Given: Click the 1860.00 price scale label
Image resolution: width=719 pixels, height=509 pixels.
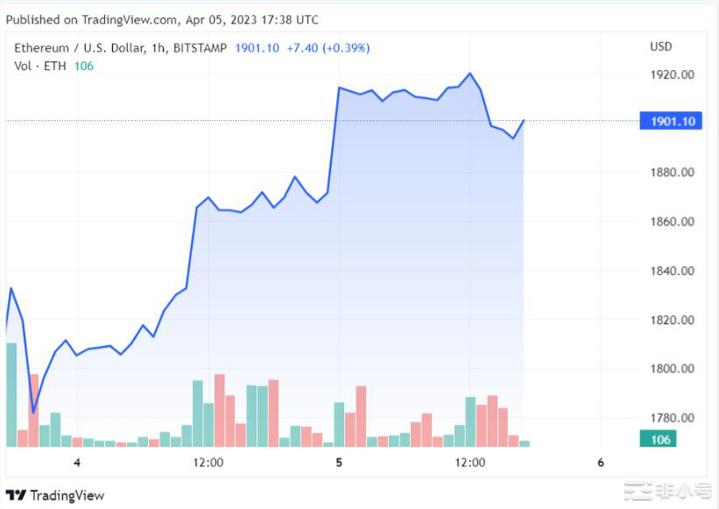Looking at the screenshot, I should point(673,222).
